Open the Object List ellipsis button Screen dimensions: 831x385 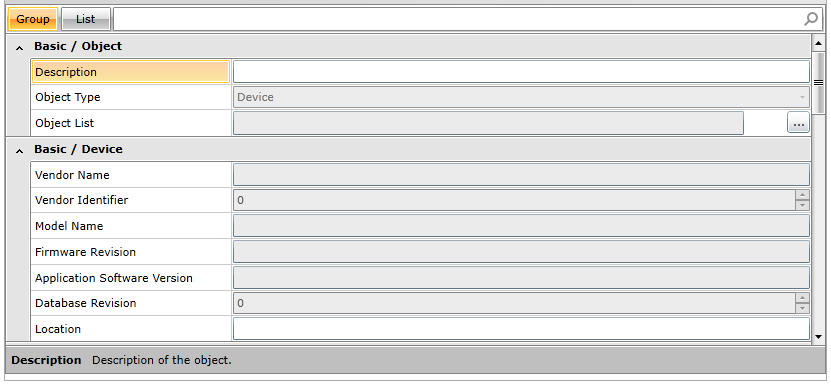(798, 123)
